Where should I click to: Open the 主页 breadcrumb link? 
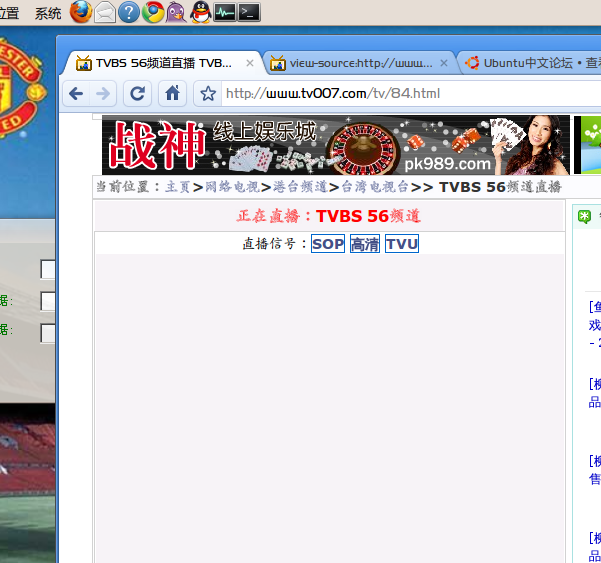177,187
